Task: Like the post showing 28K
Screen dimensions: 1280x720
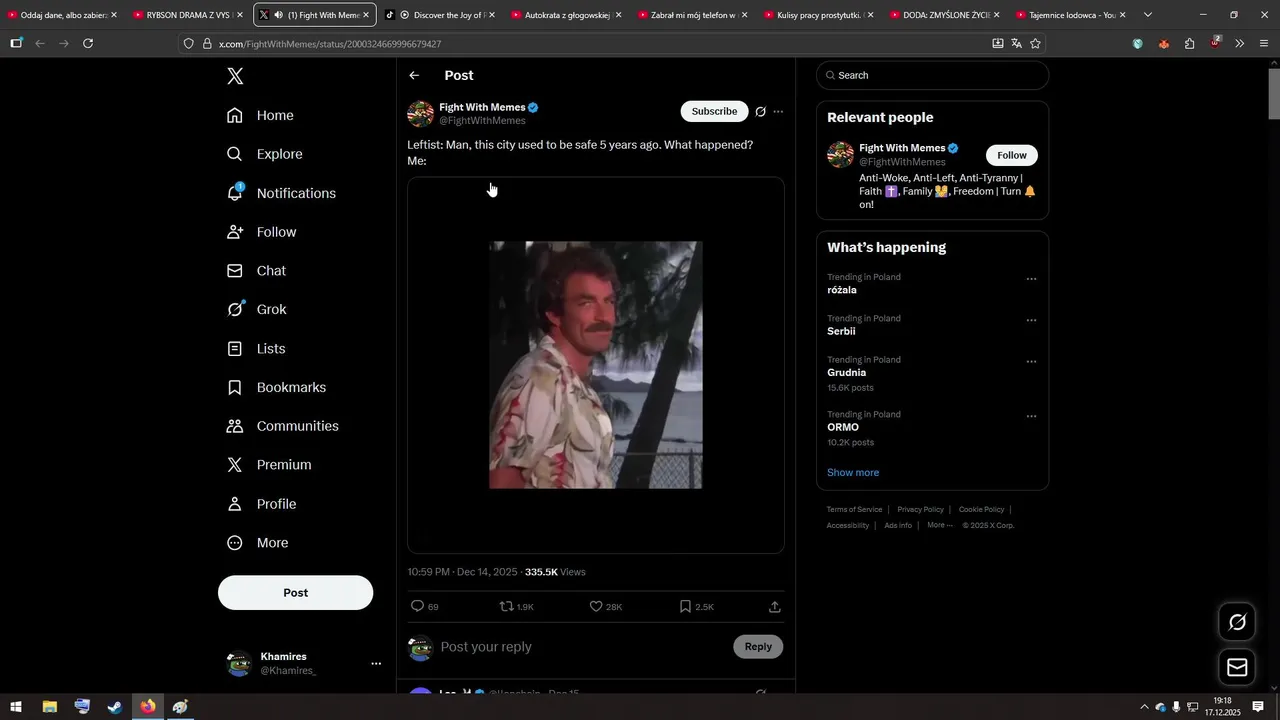Action: pos(605,606)
